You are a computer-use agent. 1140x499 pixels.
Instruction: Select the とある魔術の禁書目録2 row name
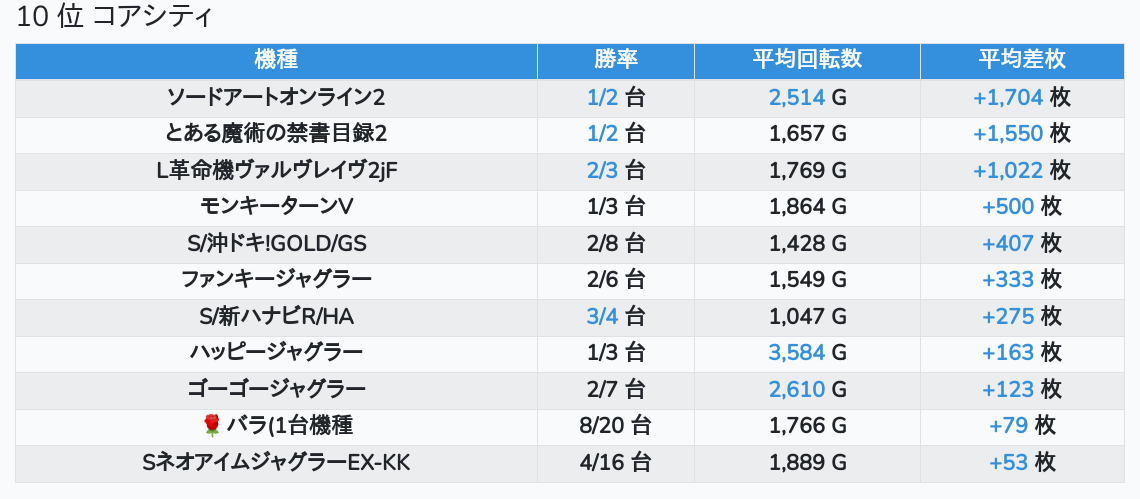[x=276, y=134]
